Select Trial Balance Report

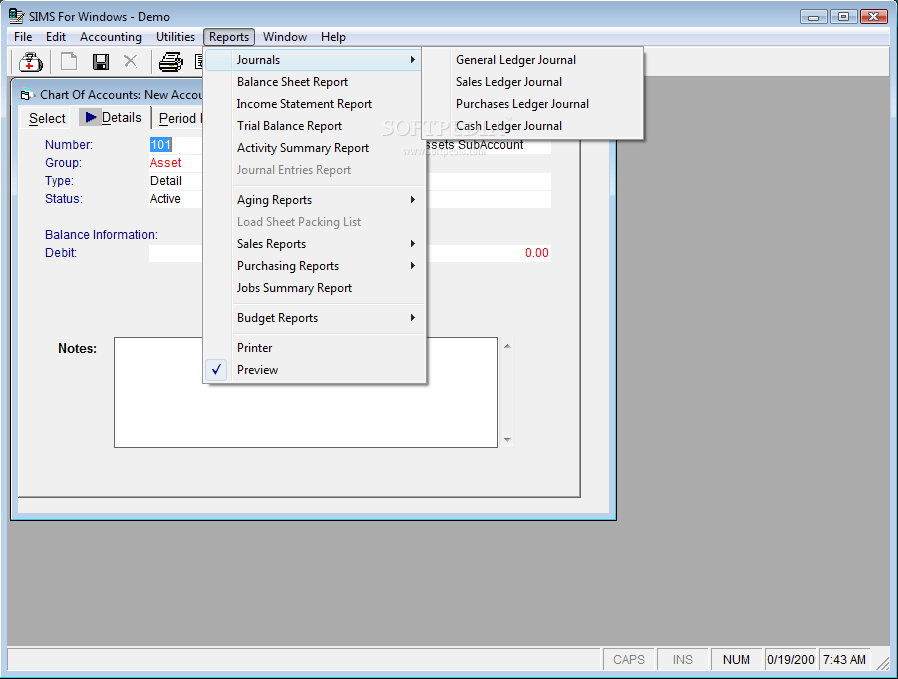pos(315,126)
